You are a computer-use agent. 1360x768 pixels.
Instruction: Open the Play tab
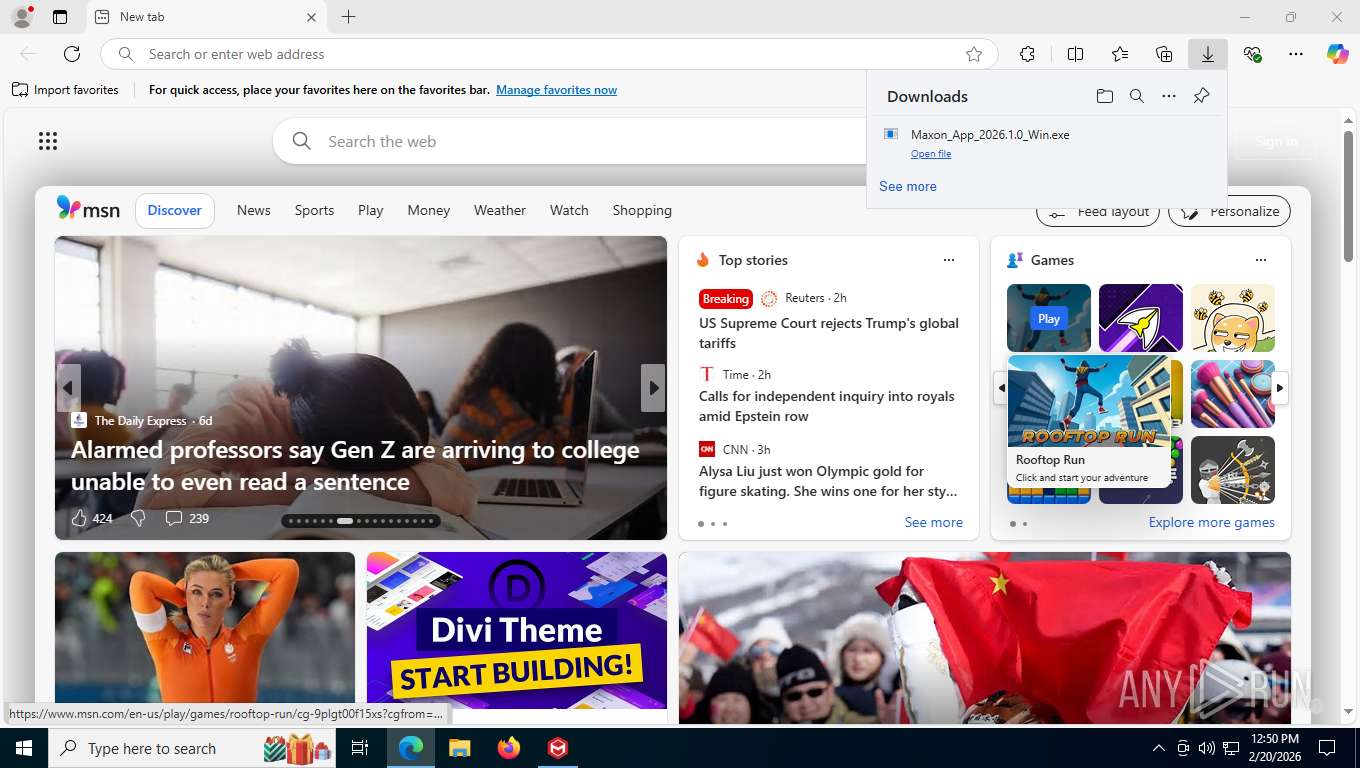(371, 210)
